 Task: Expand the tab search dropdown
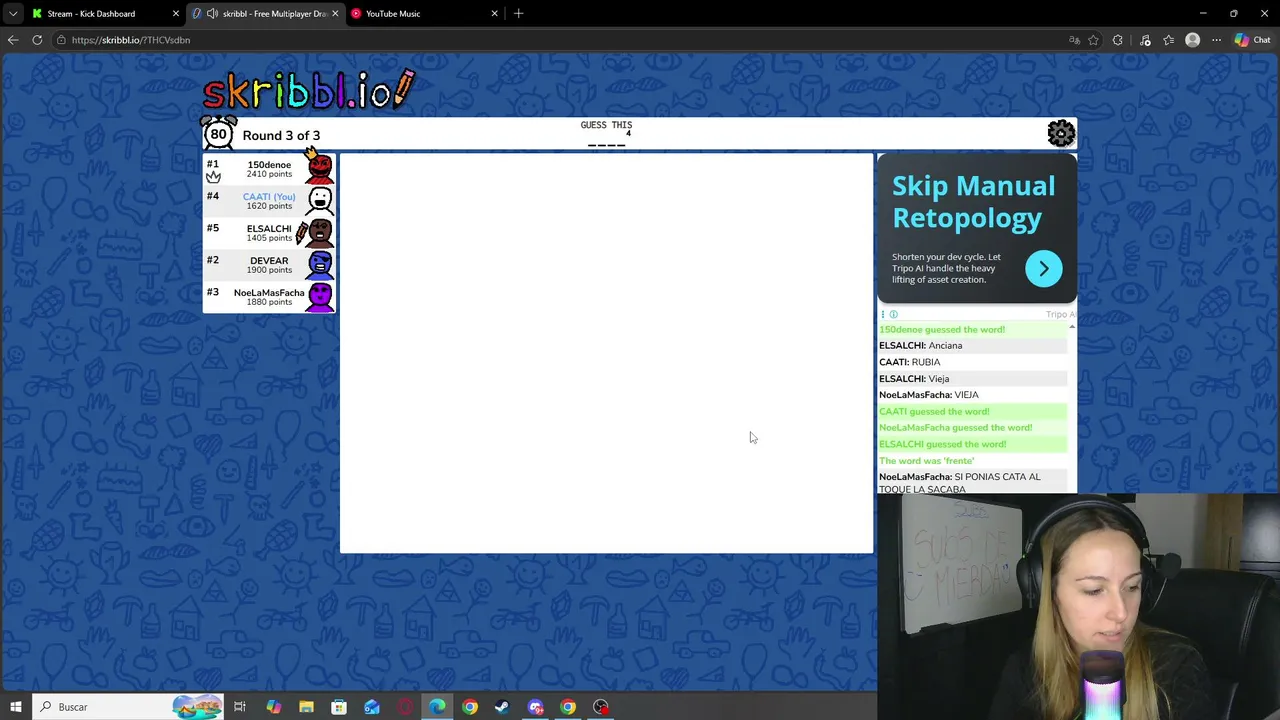coord(12,14)
